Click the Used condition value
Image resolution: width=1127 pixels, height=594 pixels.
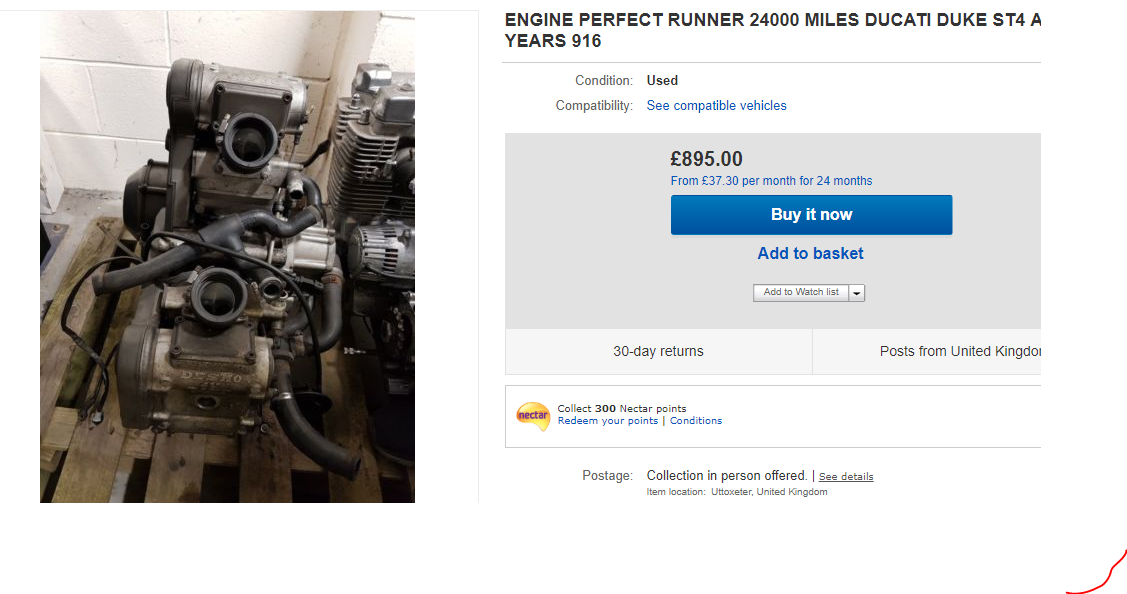662,81
